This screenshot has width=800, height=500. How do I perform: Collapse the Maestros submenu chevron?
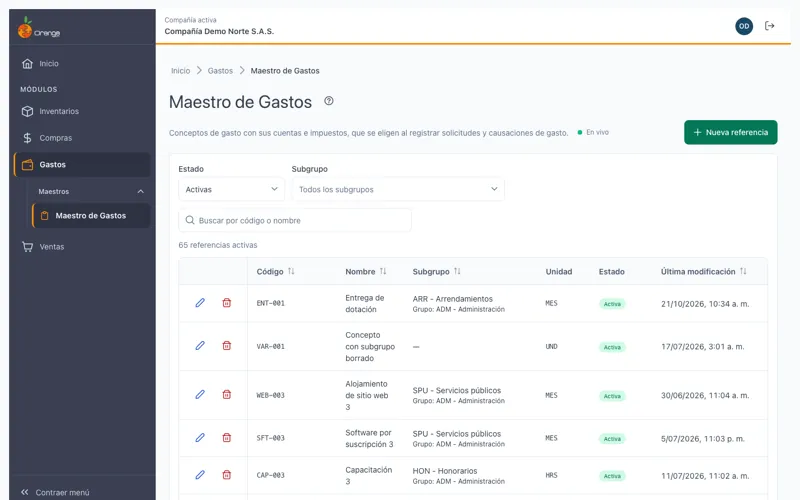coord(140,192)
